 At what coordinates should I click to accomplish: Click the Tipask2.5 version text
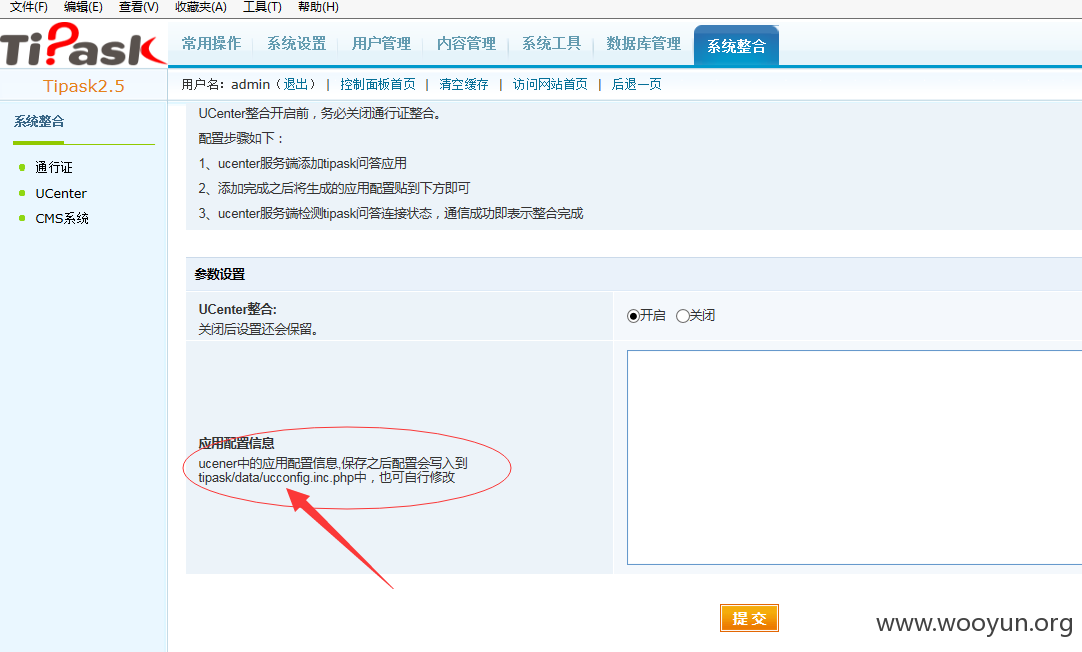click(83, 86)
